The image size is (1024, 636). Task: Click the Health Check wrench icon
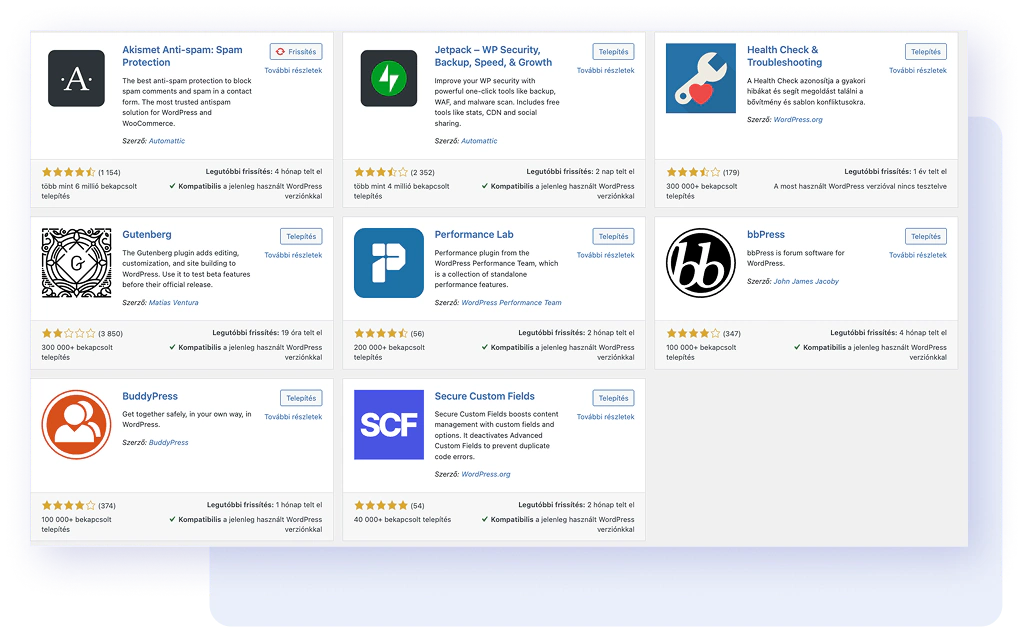[701, 79]
